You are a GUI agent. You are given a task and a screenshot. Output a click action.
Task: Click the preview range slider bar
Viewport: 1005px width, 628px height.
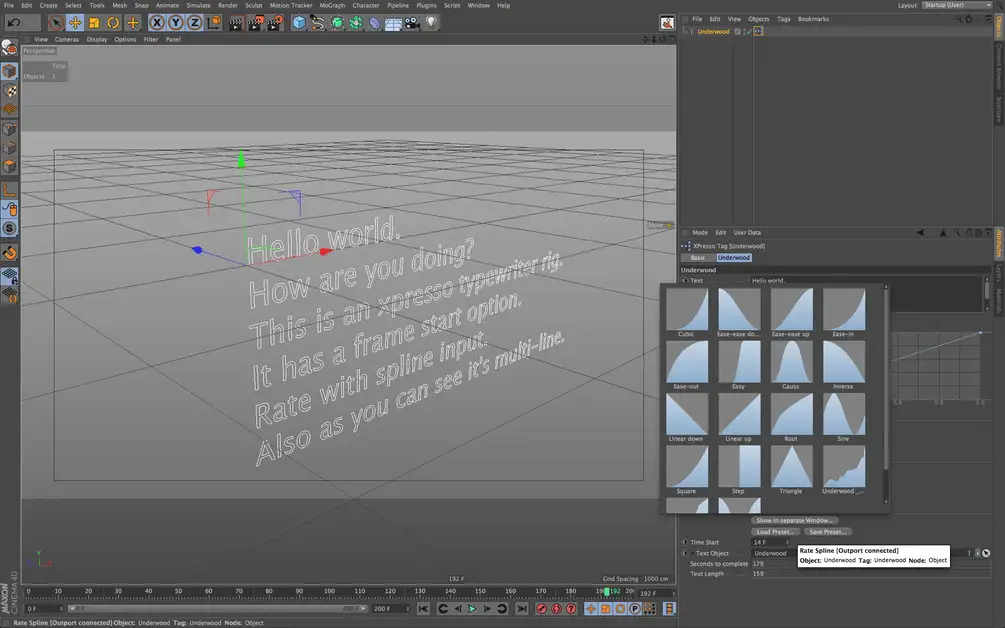point(218,609)
